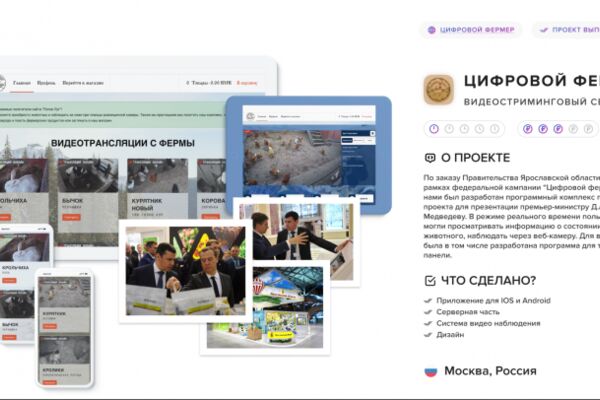Tap the orange button under КРОЛЬЧИХА on the back phone
Screen dimensions: 600x400
point(9,280)
